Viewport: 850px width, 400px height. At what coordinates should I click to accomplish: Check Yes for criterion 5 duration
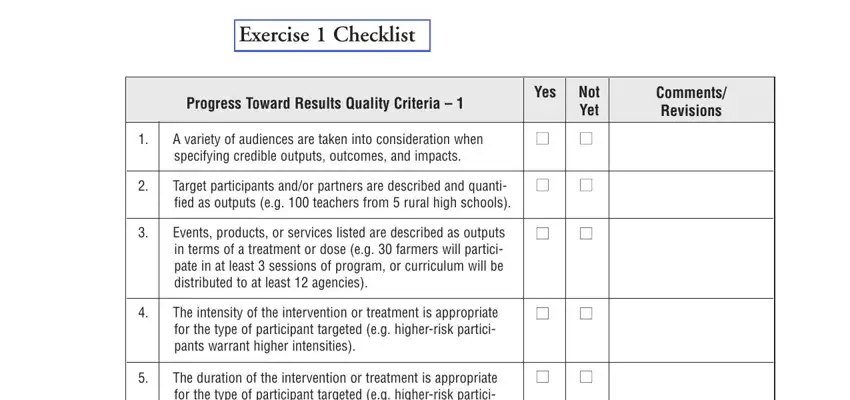pyautogui.click(x=542, y=377)
